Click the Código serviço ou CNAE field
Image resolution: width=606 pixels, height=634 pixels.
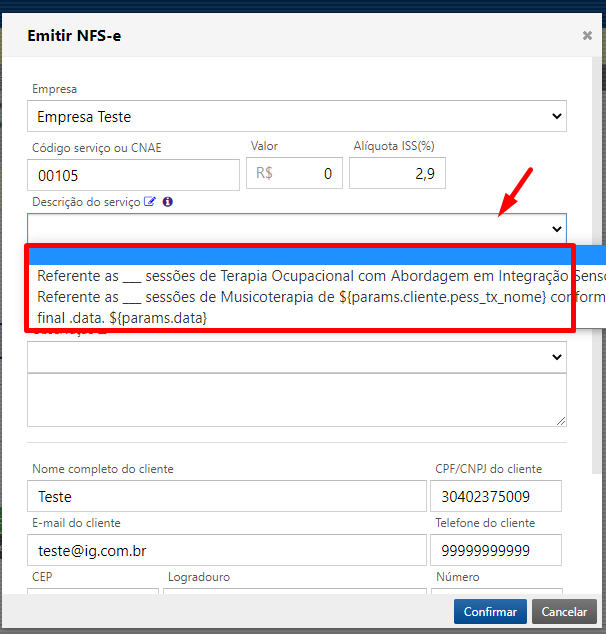pyautogui.click(x=133, y=175)
